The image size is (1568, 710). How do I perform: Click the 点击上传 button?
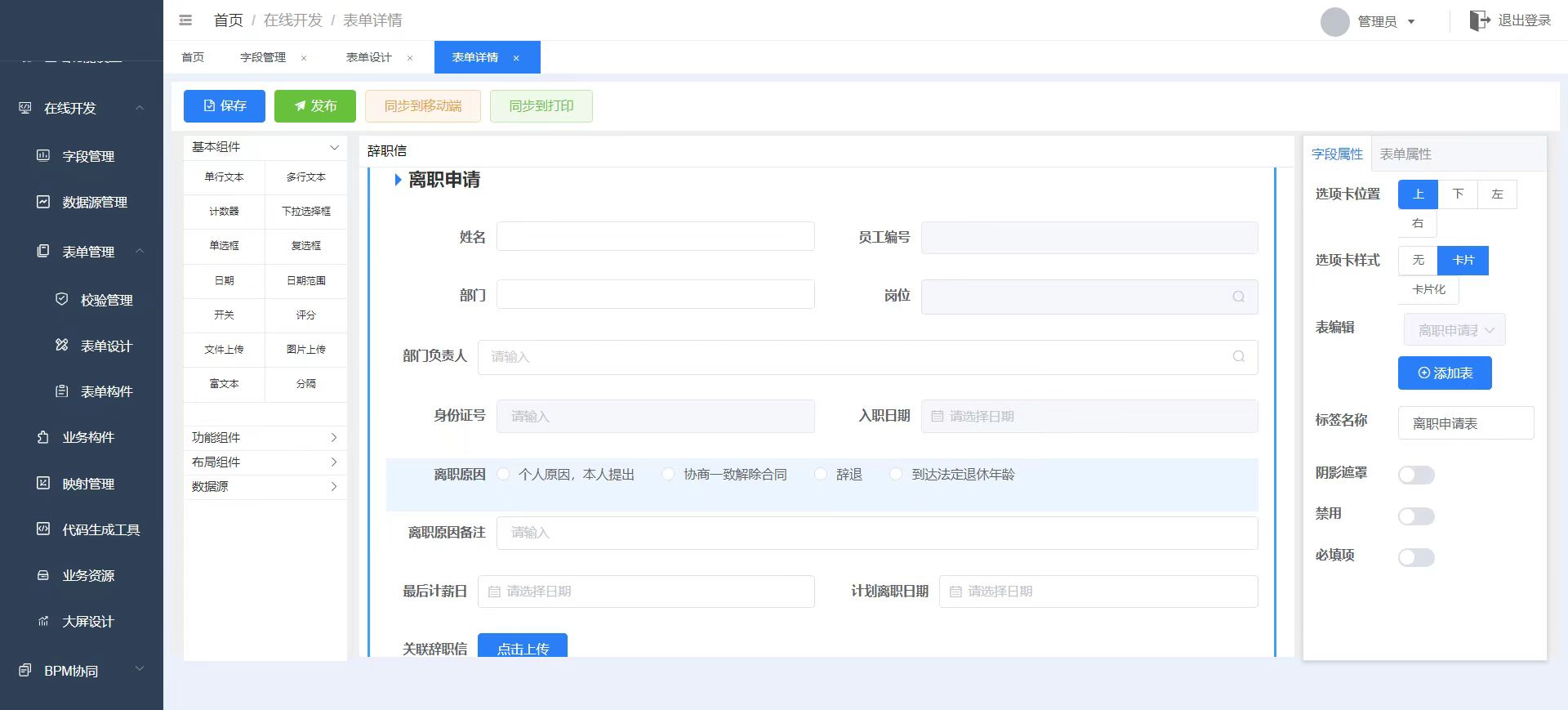(523, 647)
